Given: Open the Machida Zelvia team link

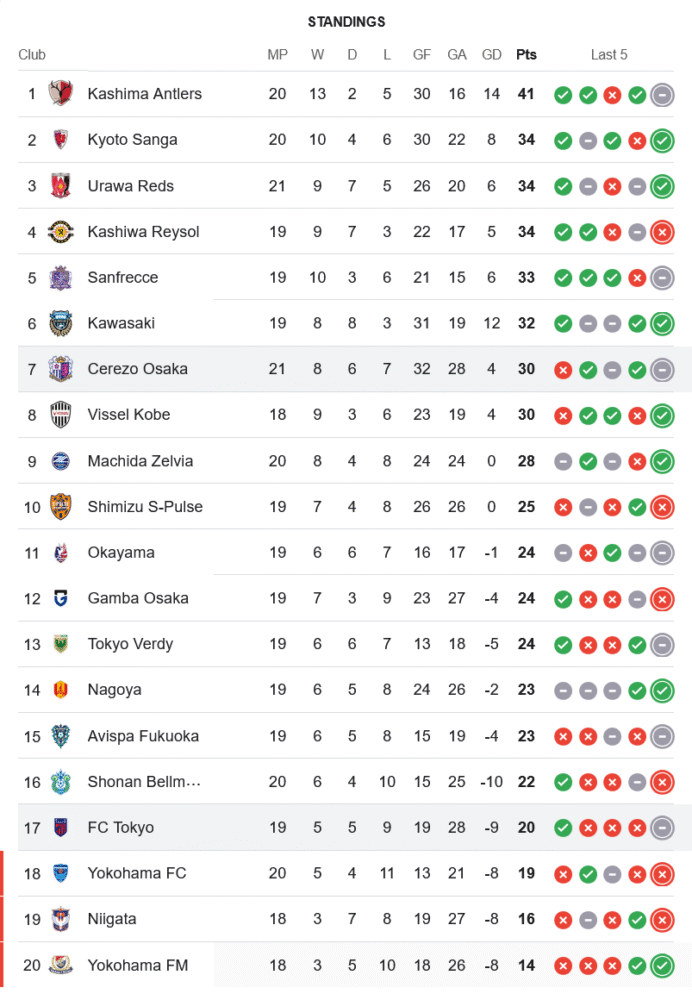Looking at the screenshot, I should pyautogui.click(x=140, y=461).
